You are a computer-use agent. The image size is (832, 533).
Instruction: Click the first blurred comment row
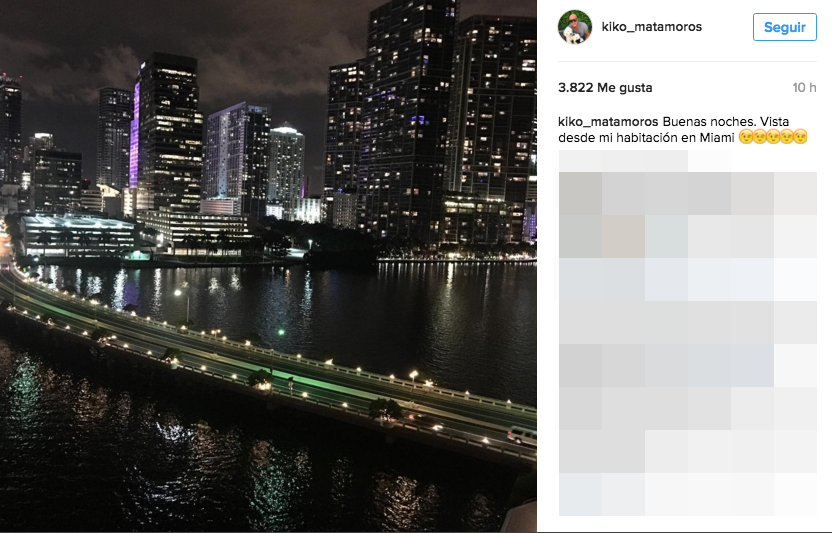pyautogui.click(x=645, y=161)
